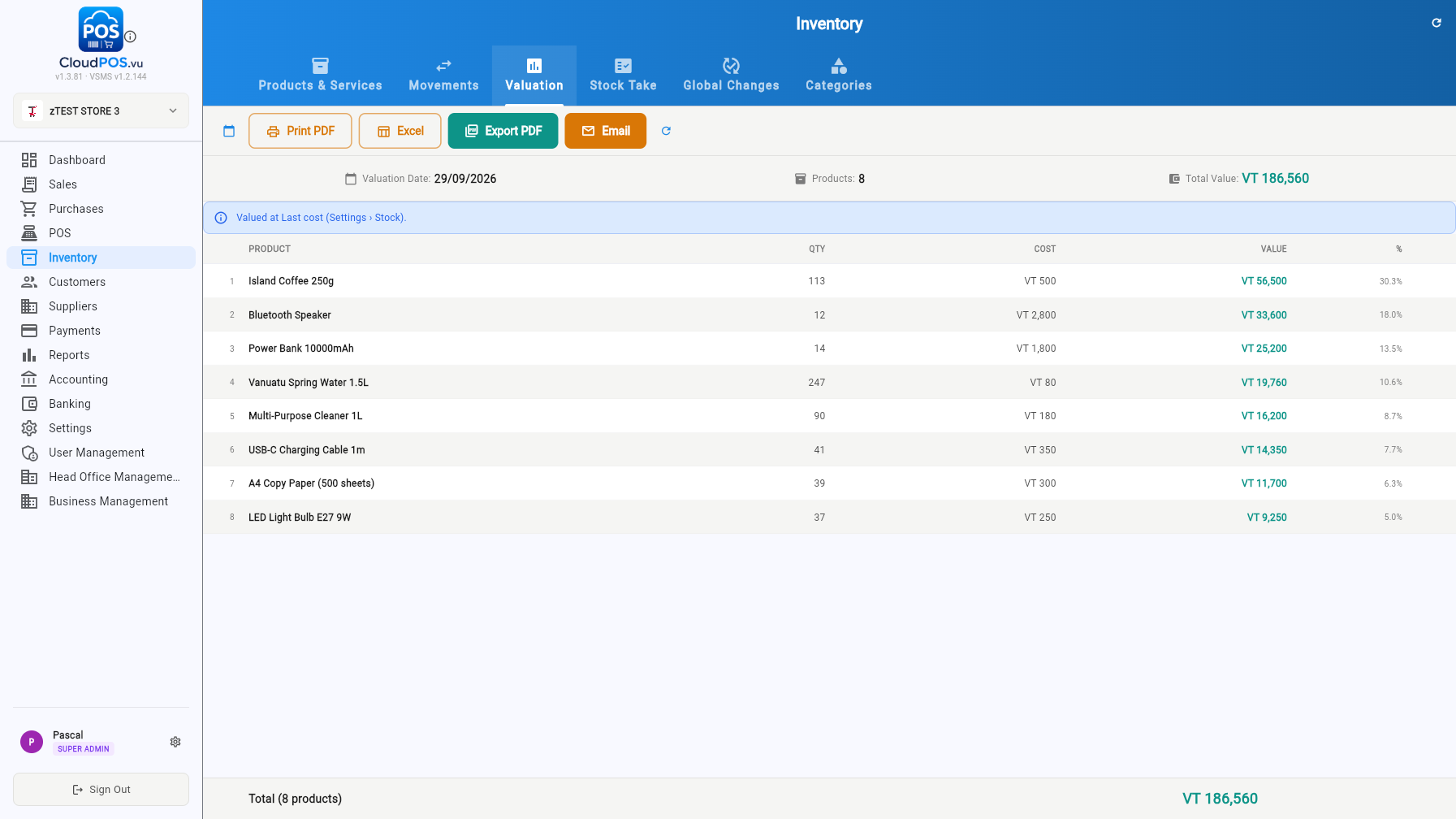Click the info icon beside CloudPOS logo
The width and height of the screenshot is (1456, 819).
click(x=131, y=37)
